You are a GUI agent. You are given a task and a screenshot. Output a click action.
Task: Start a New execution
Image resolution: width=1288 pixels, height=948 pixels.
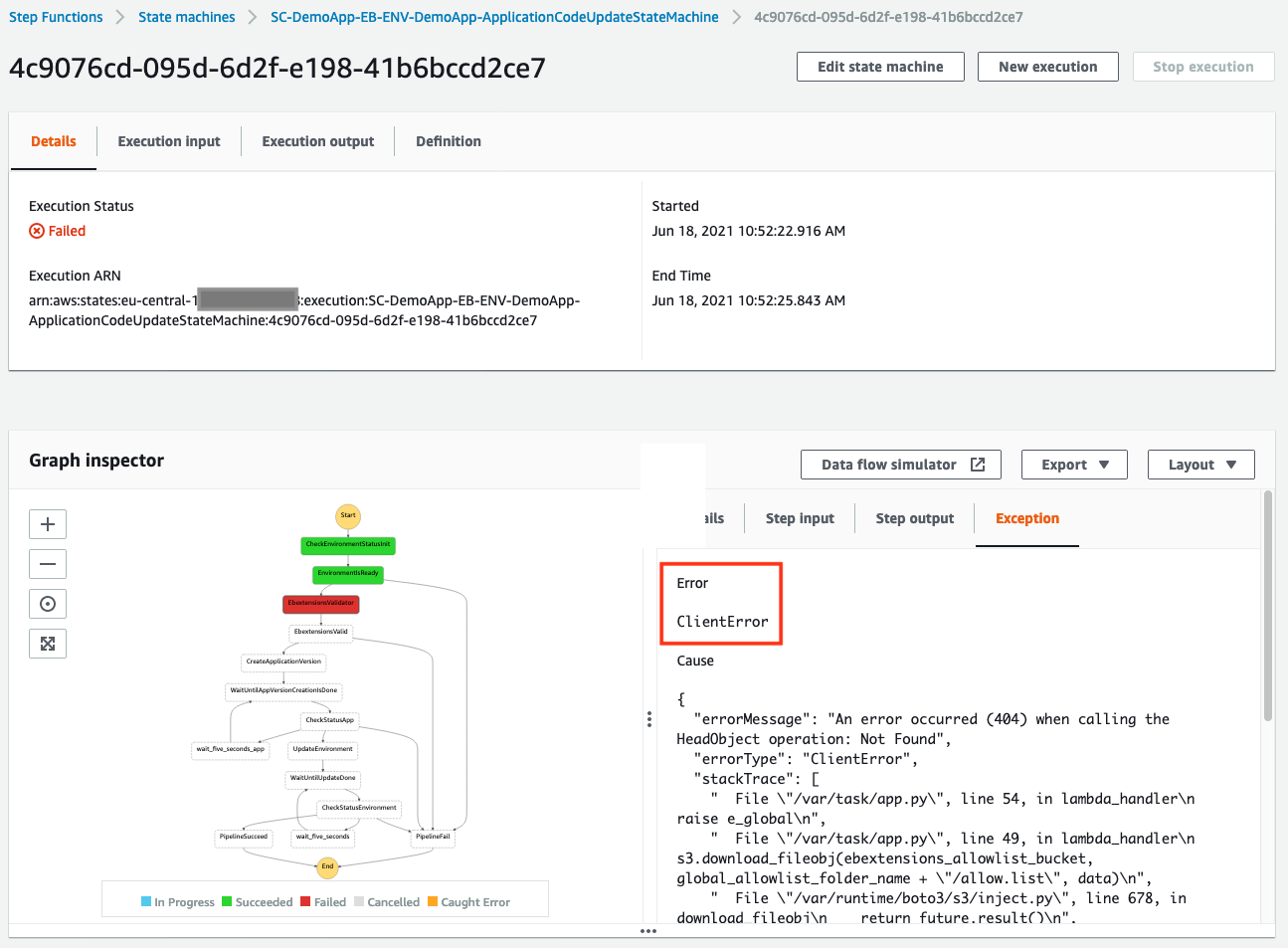[1048, 67]
